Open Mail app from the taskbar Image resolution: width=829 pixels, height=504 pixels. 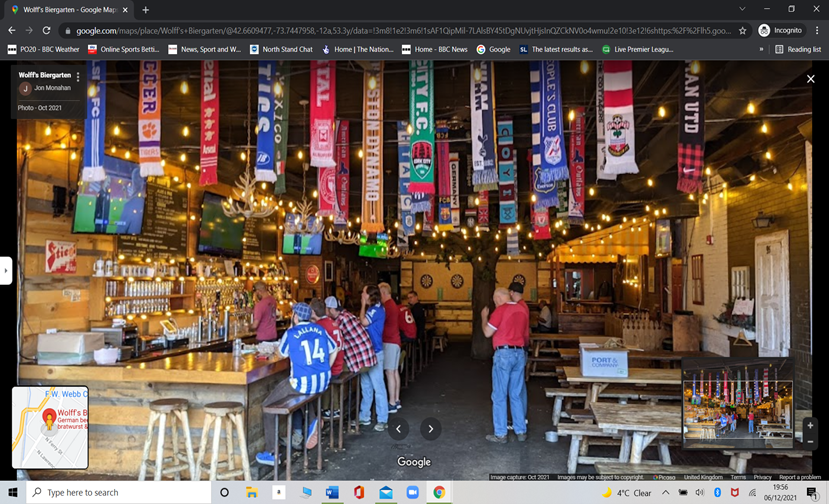tap(386, 492)
